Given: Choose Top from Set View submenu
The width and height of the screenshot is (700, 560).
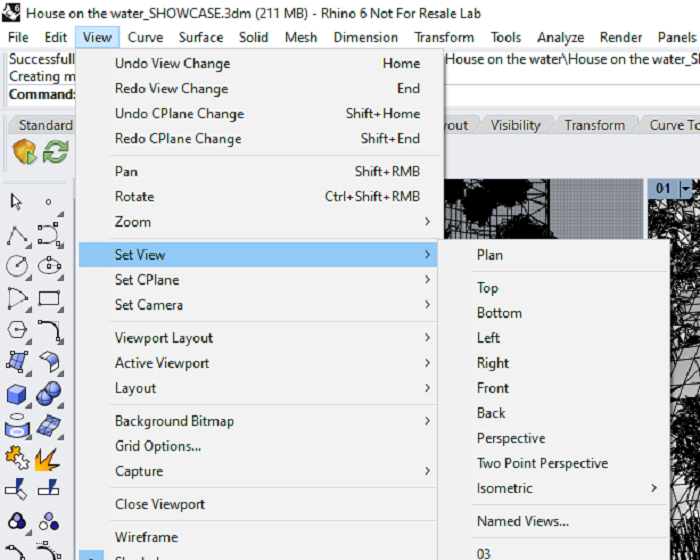Looking at the screenshot, I should (488, 288).
